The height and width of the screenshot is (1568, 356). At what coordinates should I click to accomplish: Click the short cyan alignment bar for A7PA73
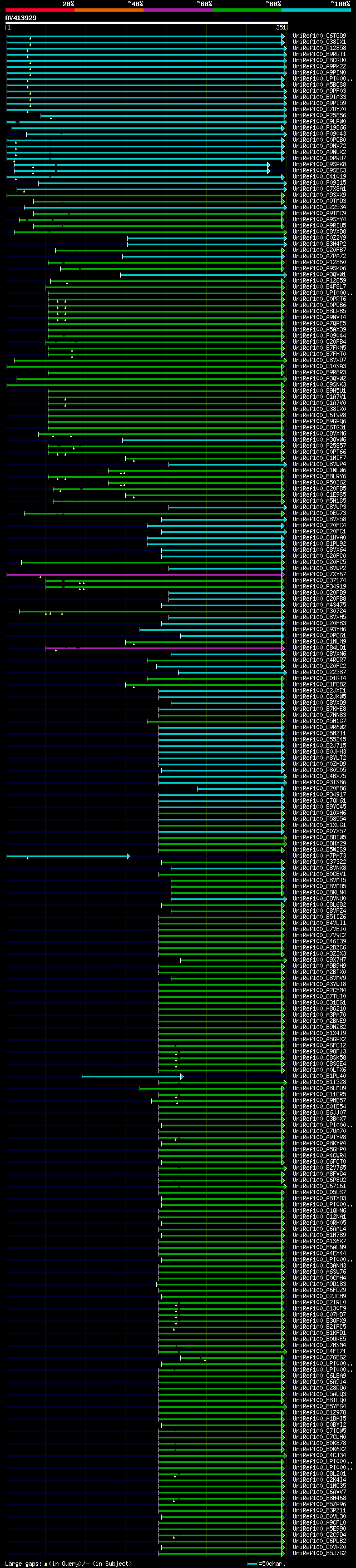(x=68, y=857)
